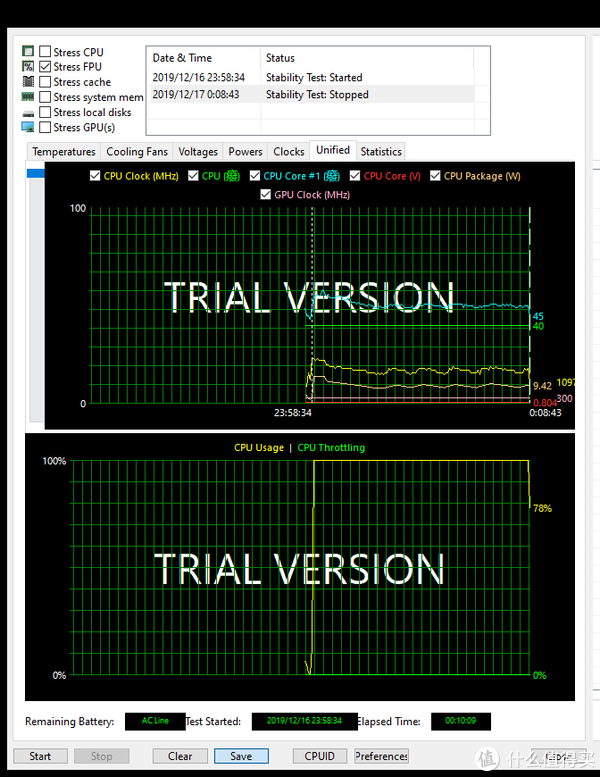Toggle the GPU Clock (MHz) series
This screenshot has width=600, height=777.
tap(266, 195)
